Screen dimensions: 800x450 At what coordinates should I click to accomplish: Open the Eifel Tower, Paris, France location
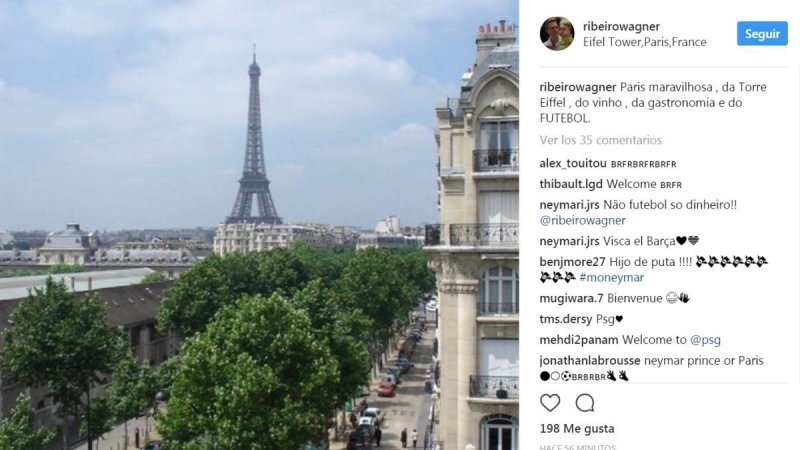pos(644,42)
